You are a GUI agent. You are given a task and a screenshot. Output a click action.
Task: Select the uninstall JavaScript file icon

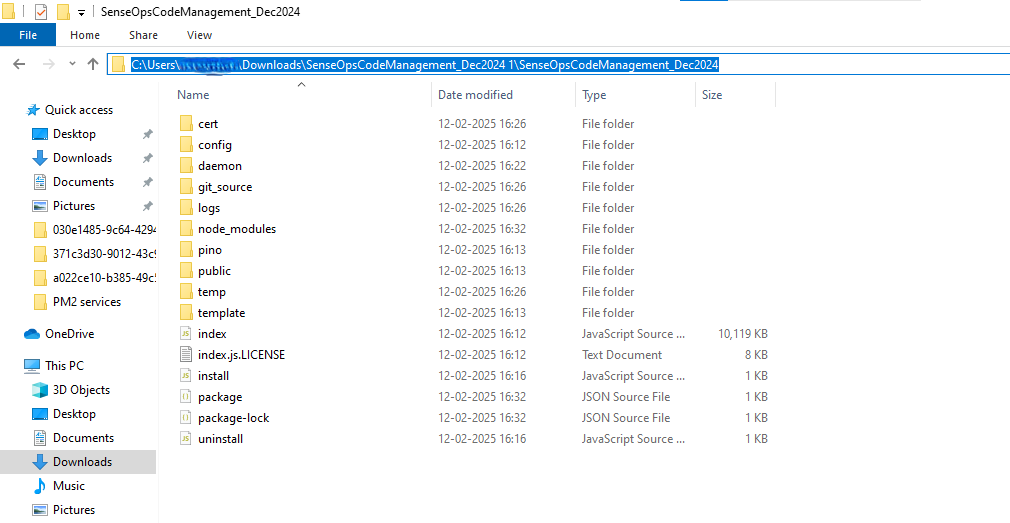click(186, 439)
